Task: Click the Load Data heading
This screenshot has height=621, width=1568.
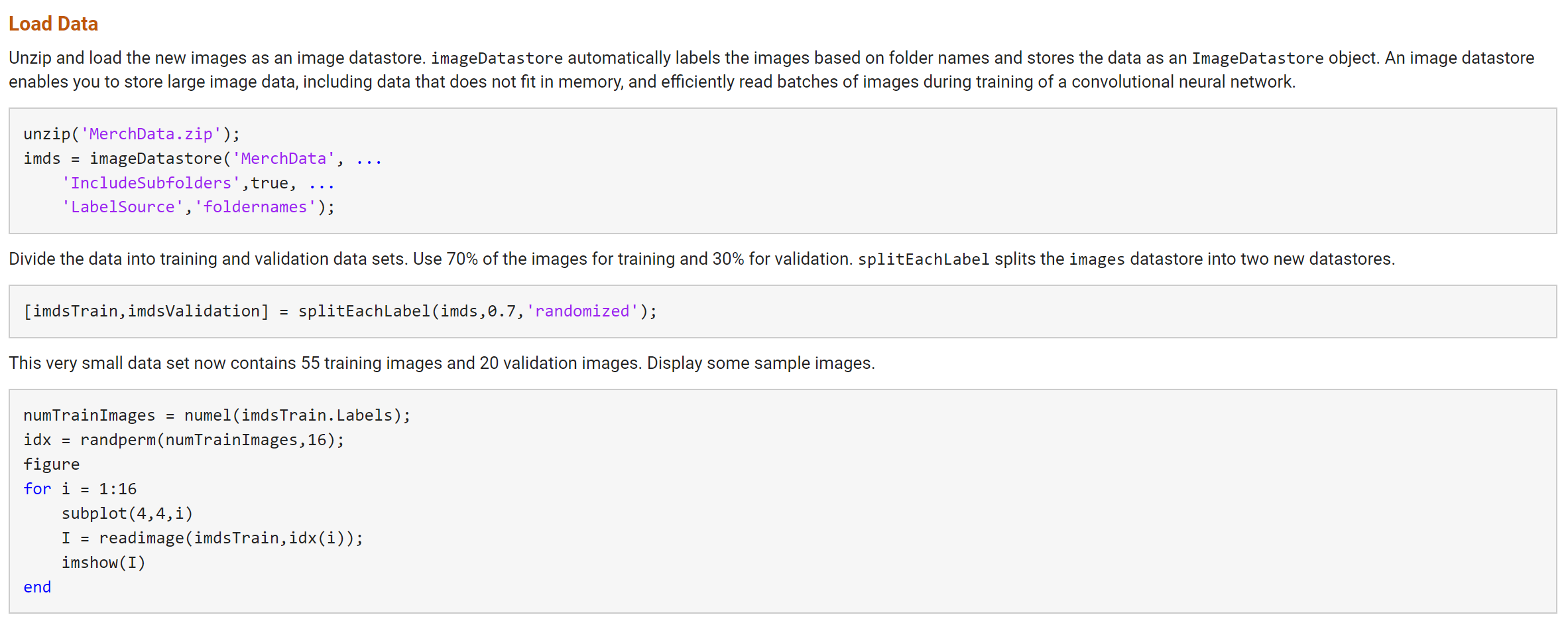Action: click(53, 23)
